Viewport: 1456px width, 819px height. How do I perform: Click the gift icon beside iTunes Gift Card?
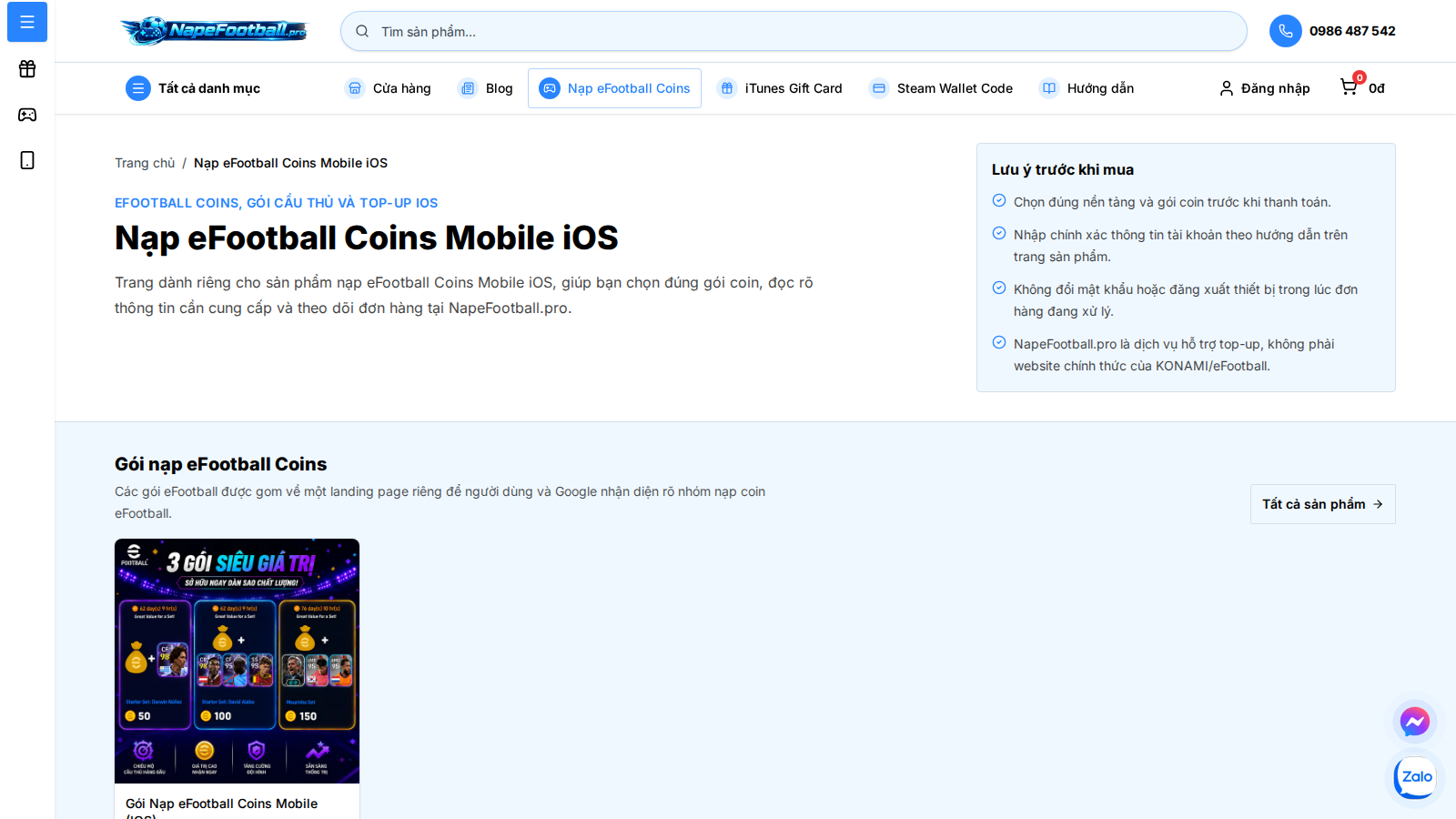click(726, 88)
